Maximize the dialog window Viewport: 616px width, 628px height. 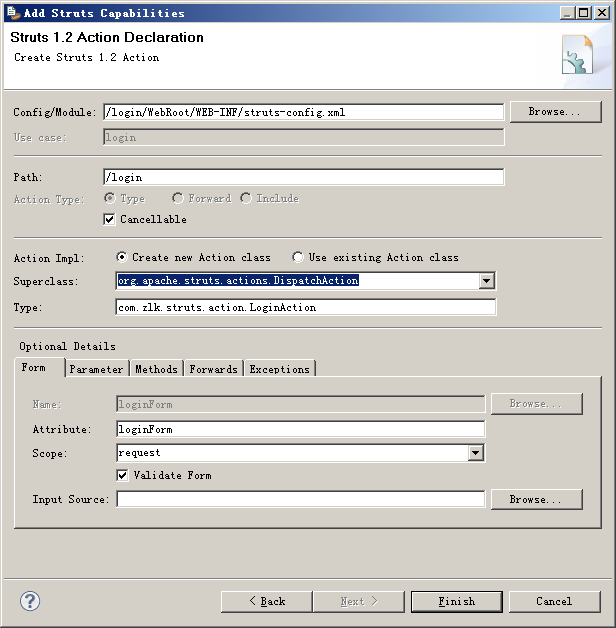pos(584,13)
